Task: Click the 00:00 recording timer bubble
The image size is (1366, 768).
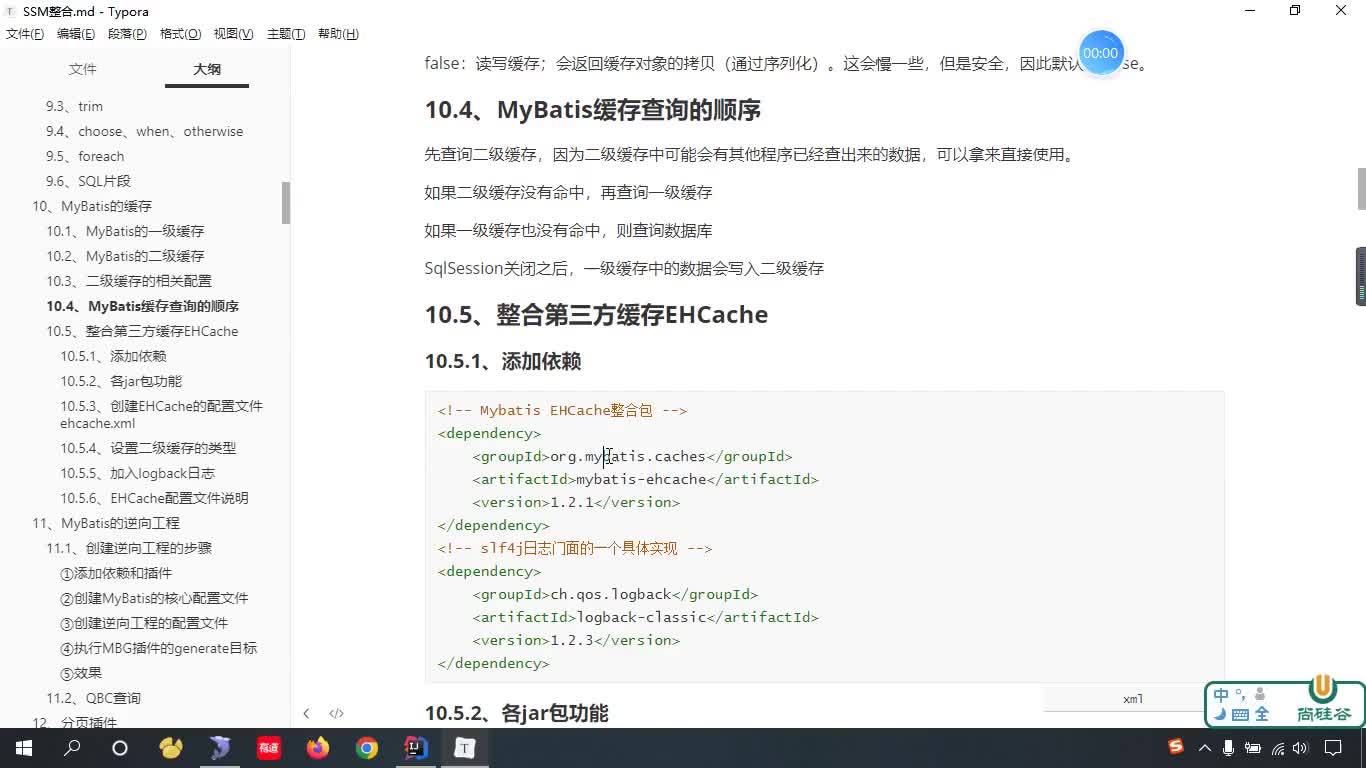Action: [1100, 53]
